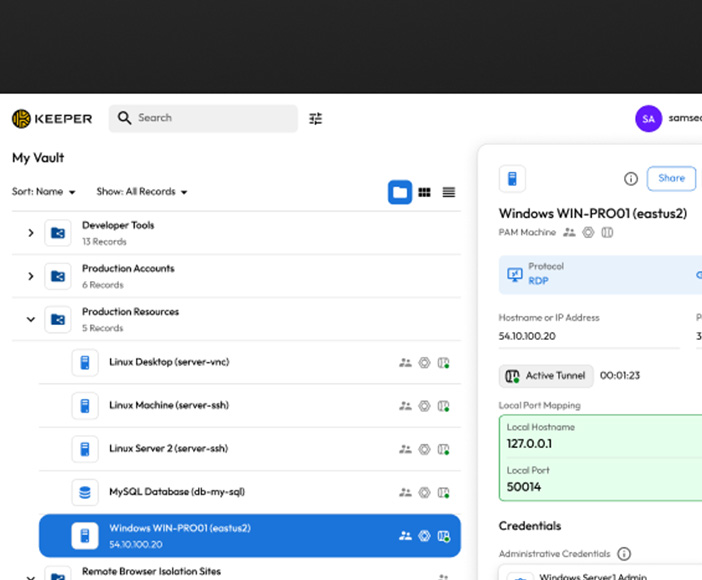Viewport: 702px width, 580px height.
Task: Click the Linux Server 2 record icon
Action: [85, 449]
